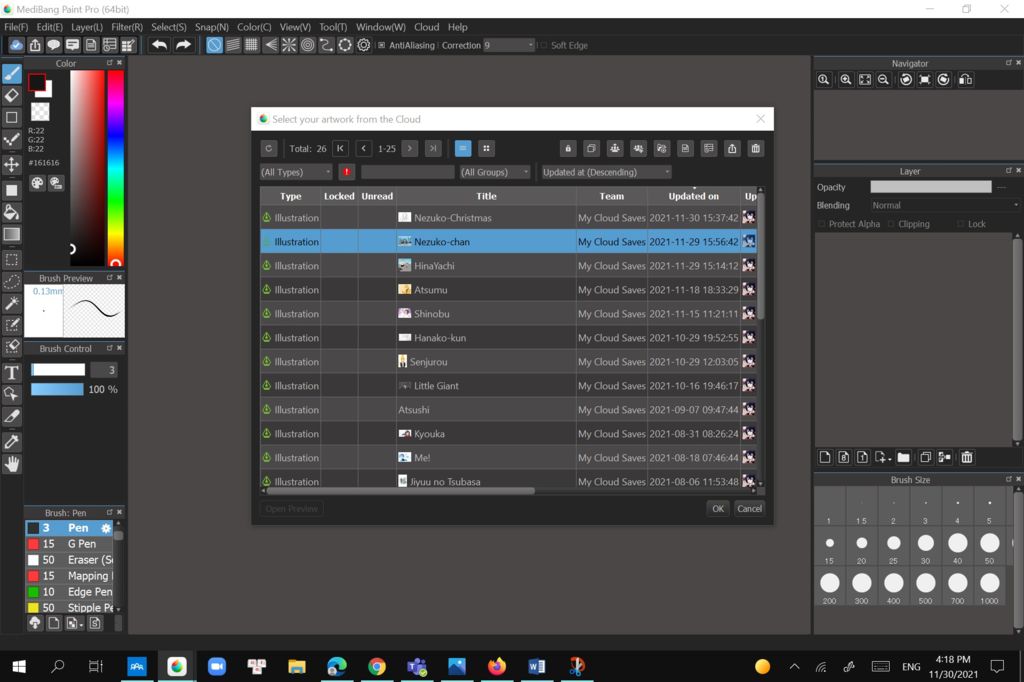Open File Explorer from the taskbar
The image size is (1024, 682).
(296, 666)
